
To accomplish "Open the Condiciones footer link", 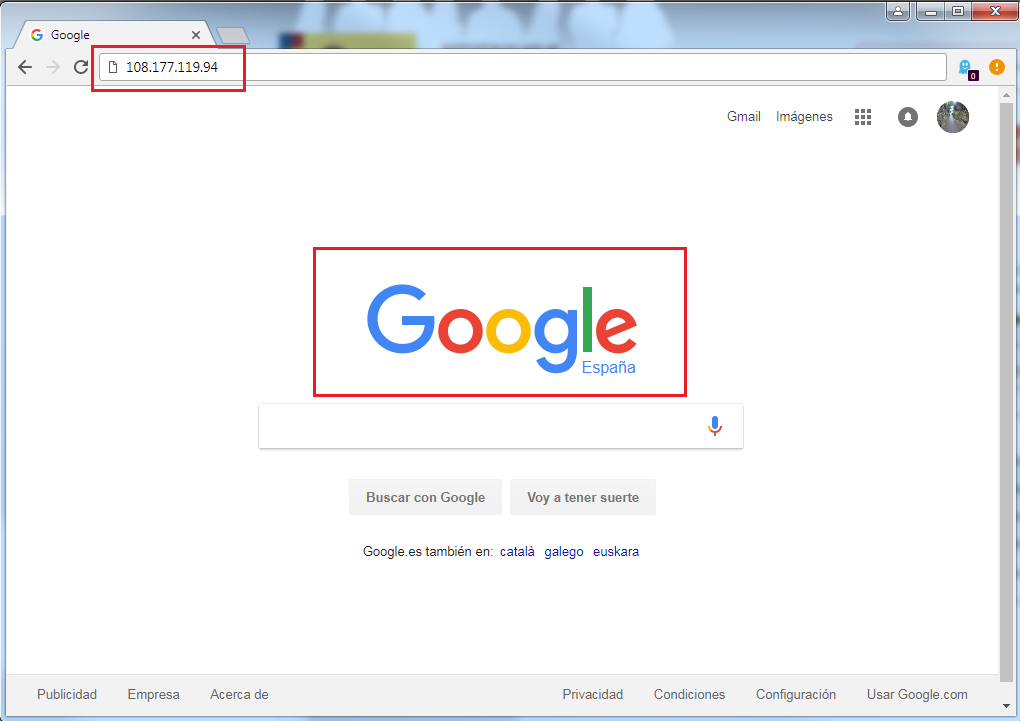I will coord(690,694).
